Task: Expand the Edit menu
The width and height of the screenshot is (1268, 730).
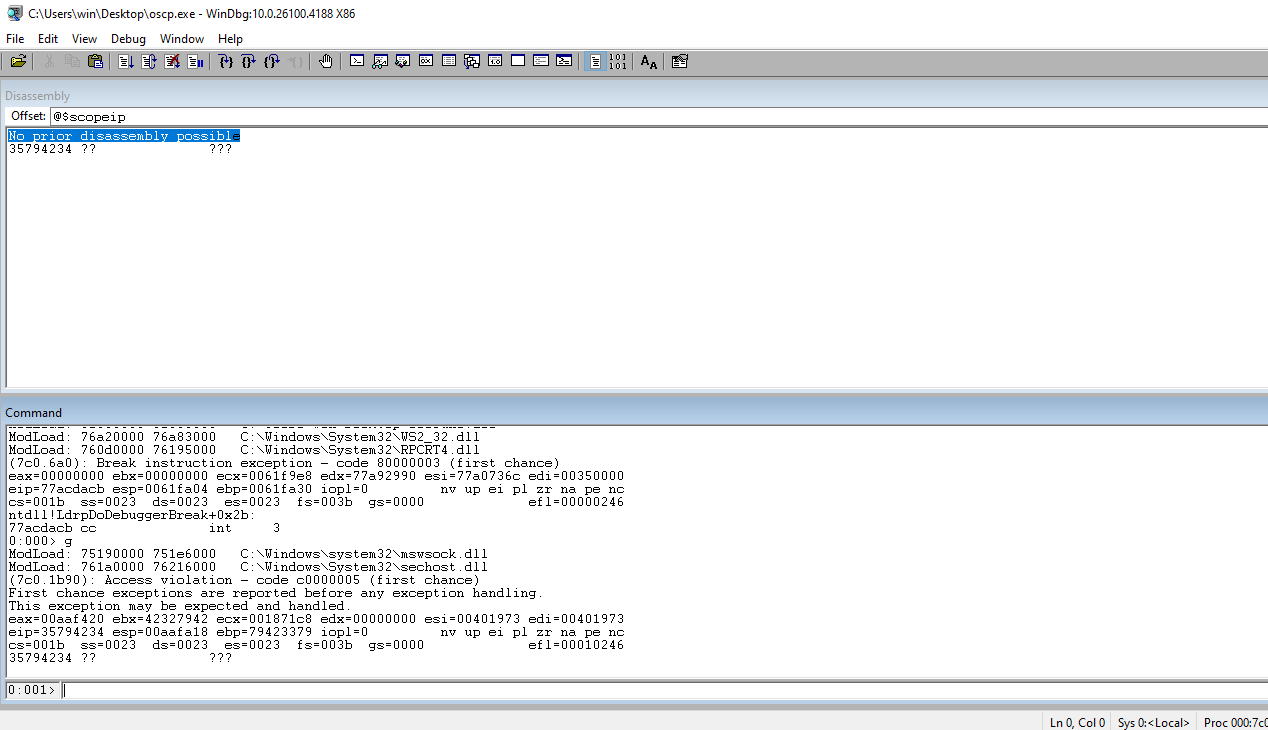Action: [x=48, y=39]
